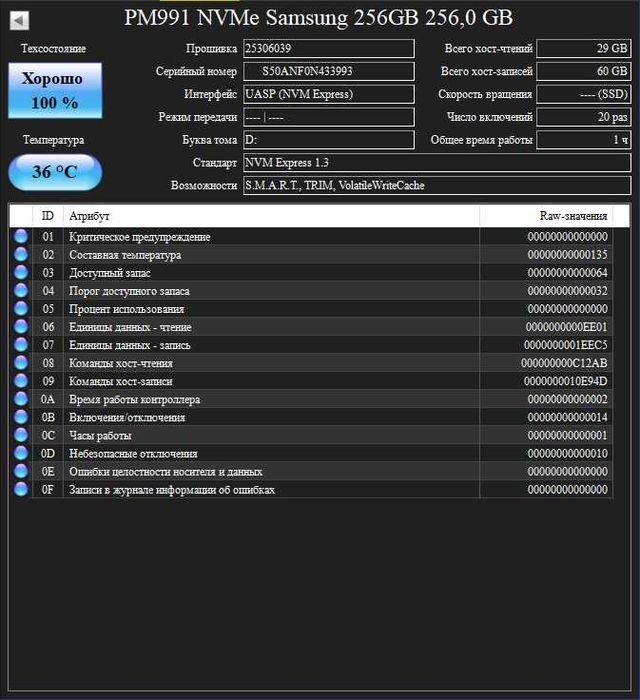Viewport: 640px width, 700px height.
Task: Click the status icon for attribute 0A
Action: point(21,399)
